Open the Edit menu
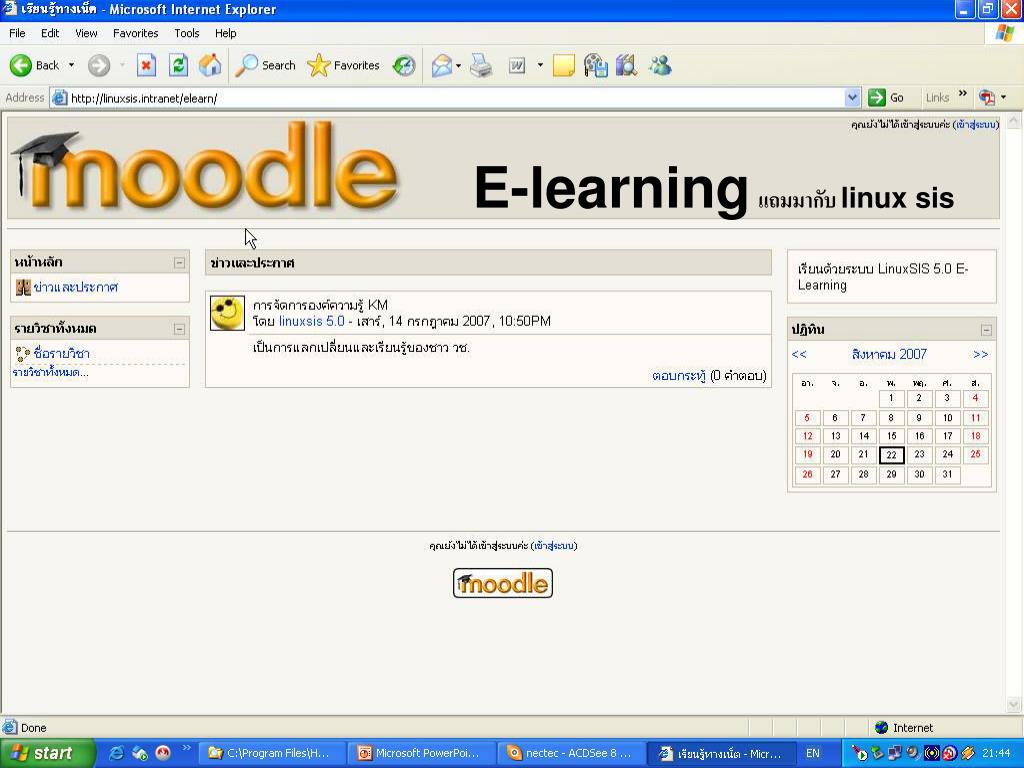 coord(50,33)
